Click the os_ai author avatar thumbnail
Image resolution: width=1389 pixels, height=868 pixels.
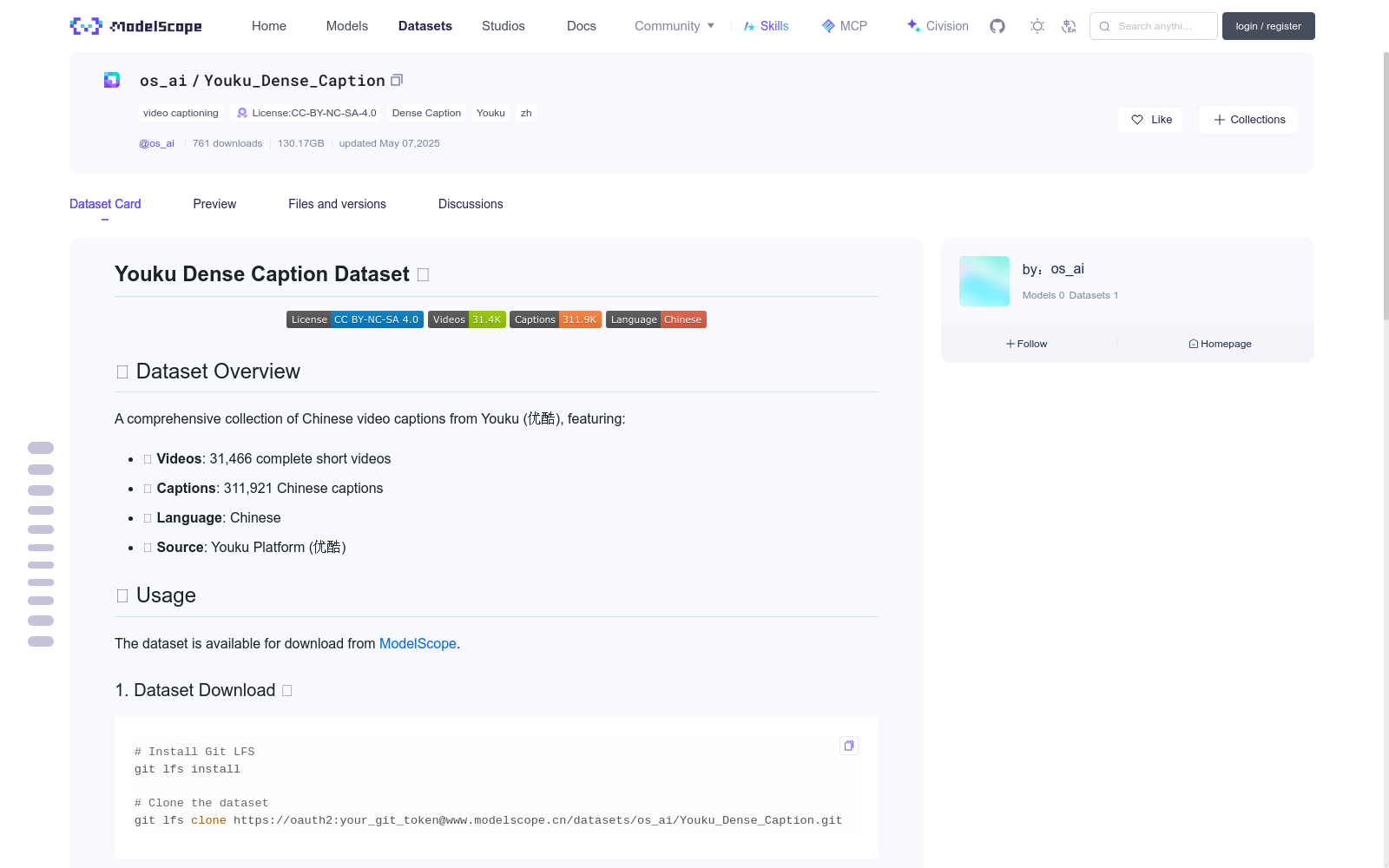(x=984, y=281)
